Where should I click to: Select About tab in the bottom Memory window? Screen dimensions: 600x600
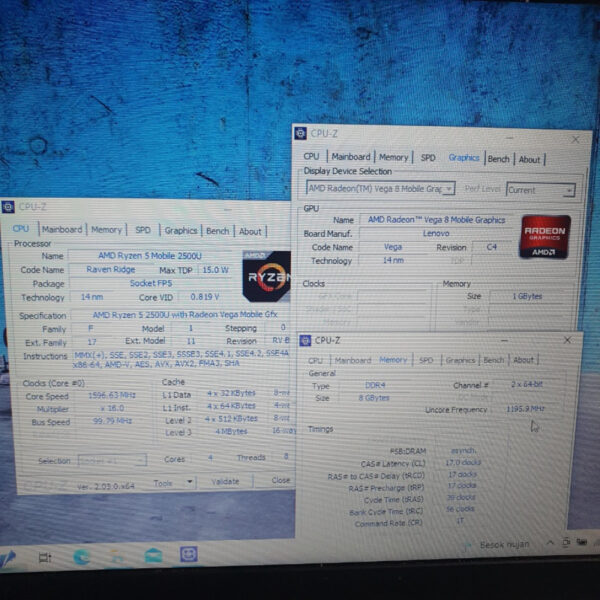tap(523, 360)
